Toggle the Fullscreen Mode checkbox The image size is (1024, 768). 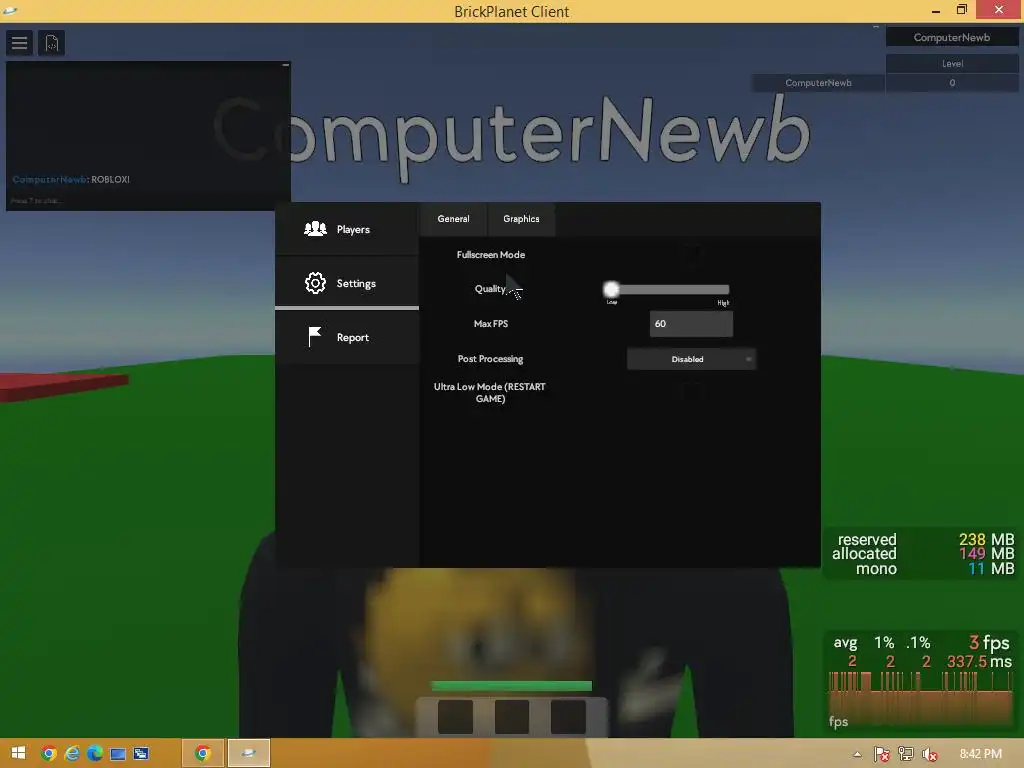pos(692,254)
